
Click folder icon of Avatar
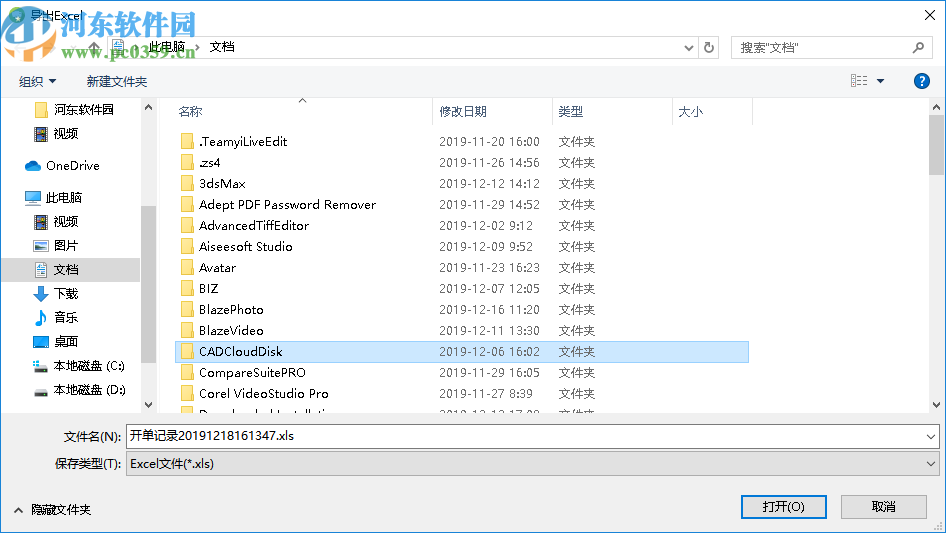[187, 267]
